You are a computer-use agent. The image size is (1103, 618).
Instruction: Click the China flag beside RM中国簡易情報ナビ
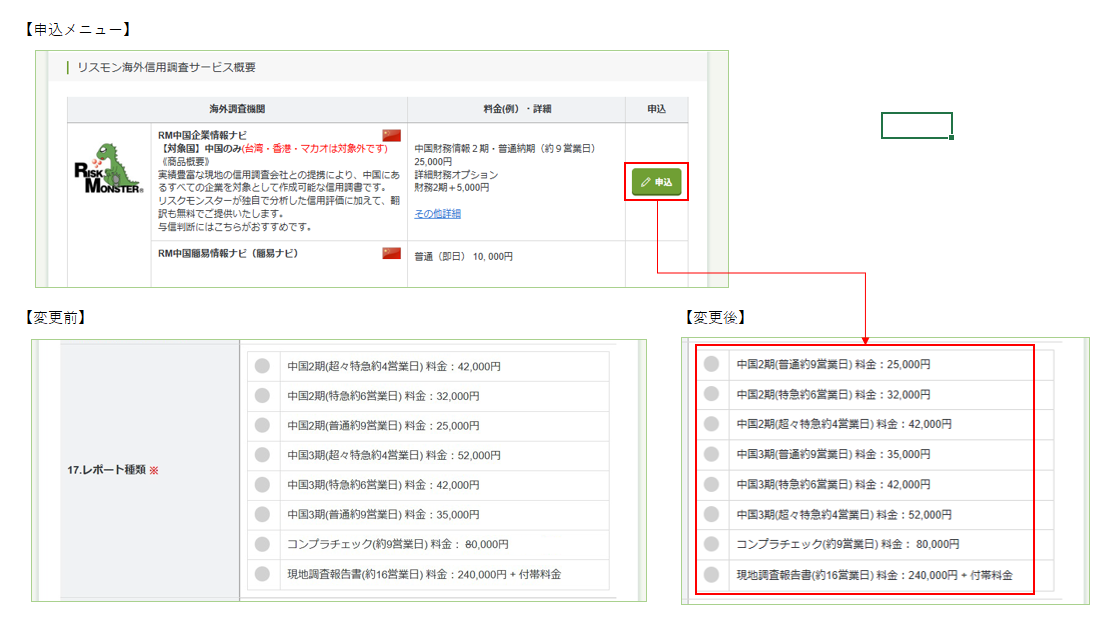click(391, 253)
